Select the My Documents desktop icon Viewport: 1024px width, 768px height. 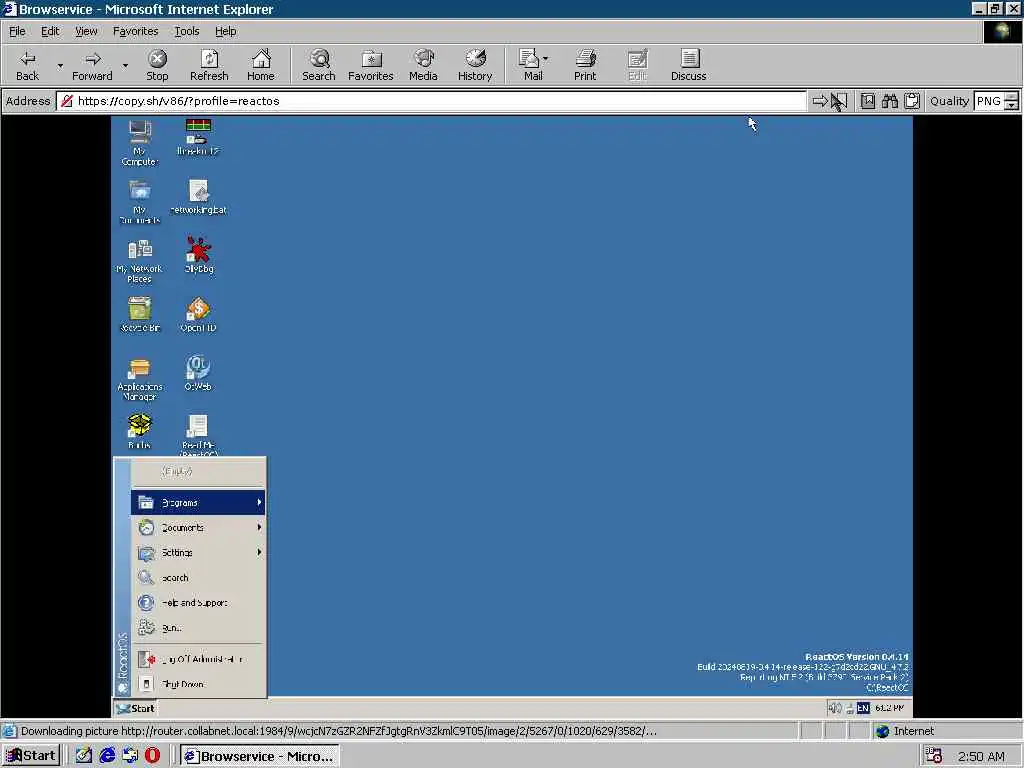(x=140, y=202)
